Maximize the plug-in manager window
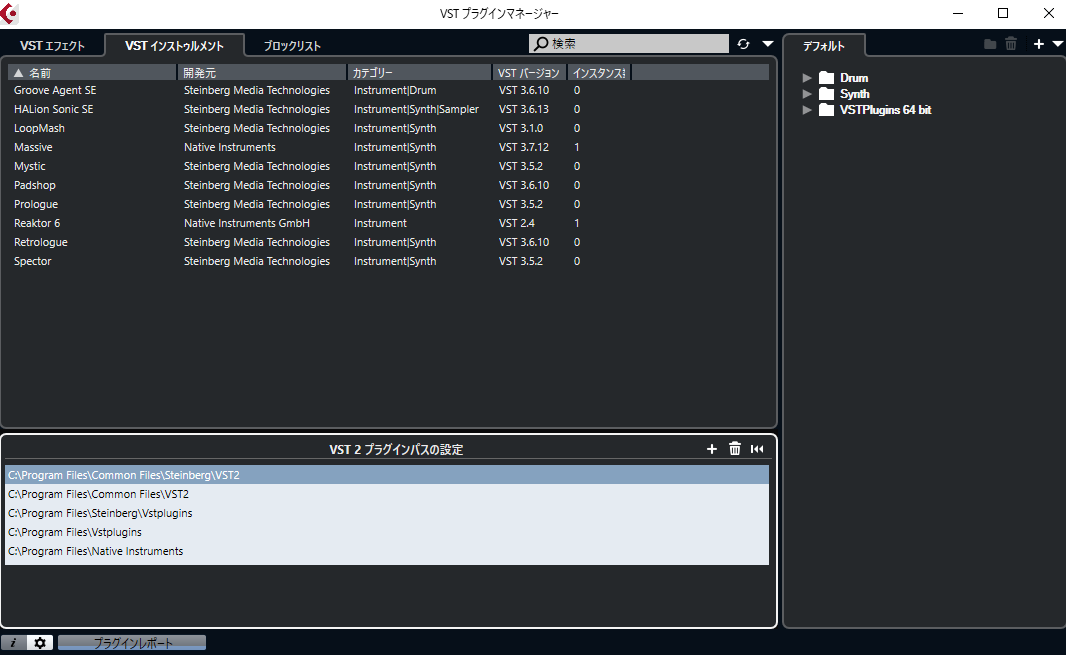This screenshot has height=655, width=1066. 1003,14
